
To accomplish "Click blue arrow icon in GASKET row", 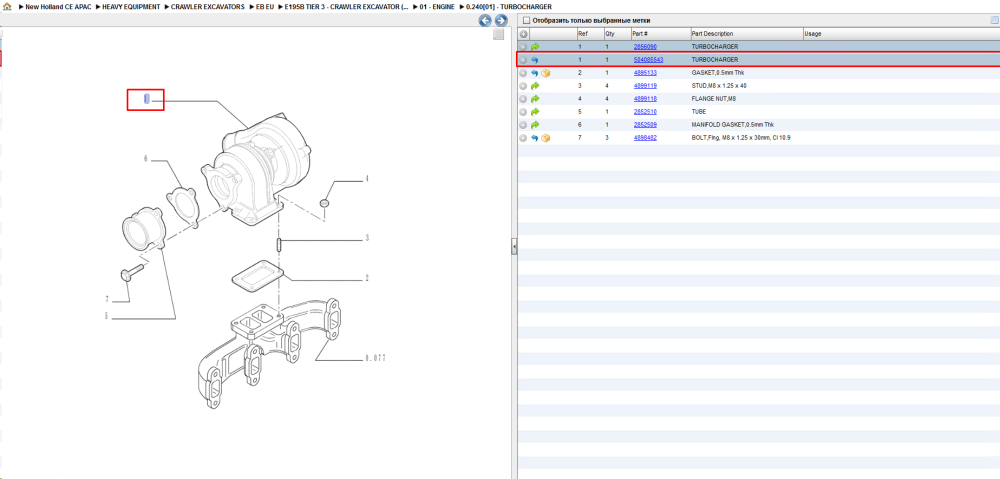I will pos(535,73).
